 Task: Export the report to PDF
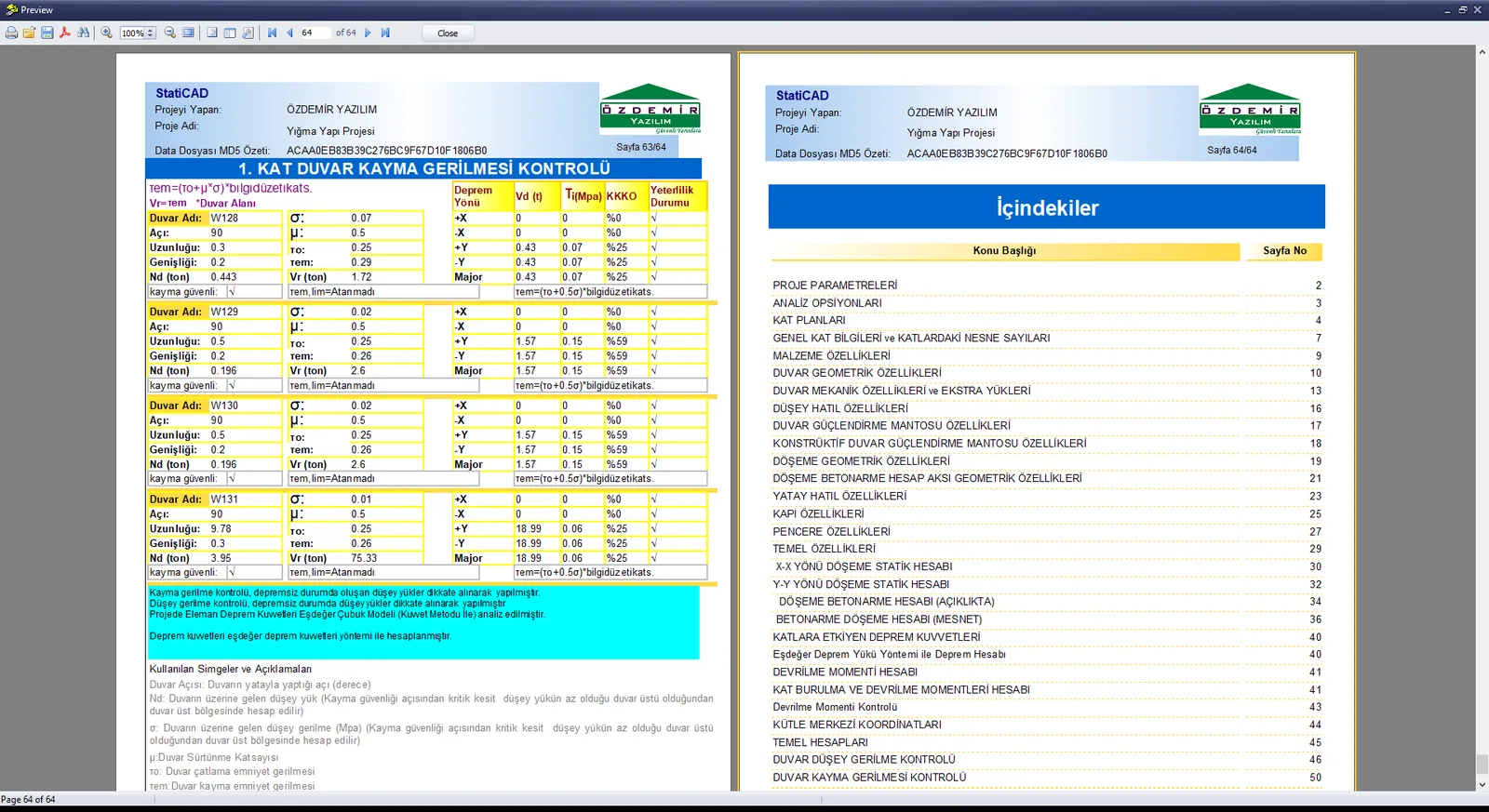65,33
